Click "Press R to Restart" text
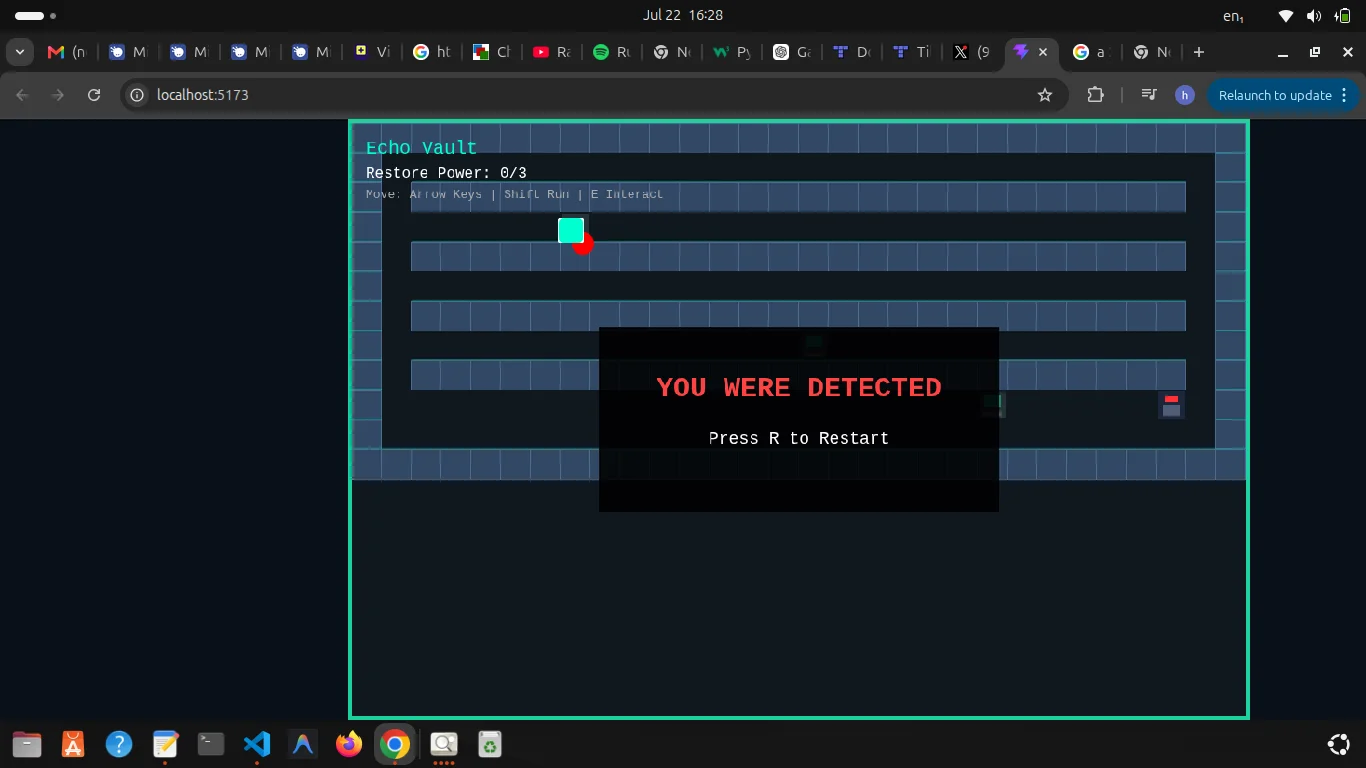This screenshot has height=768, width=1366. click(799, 438)
